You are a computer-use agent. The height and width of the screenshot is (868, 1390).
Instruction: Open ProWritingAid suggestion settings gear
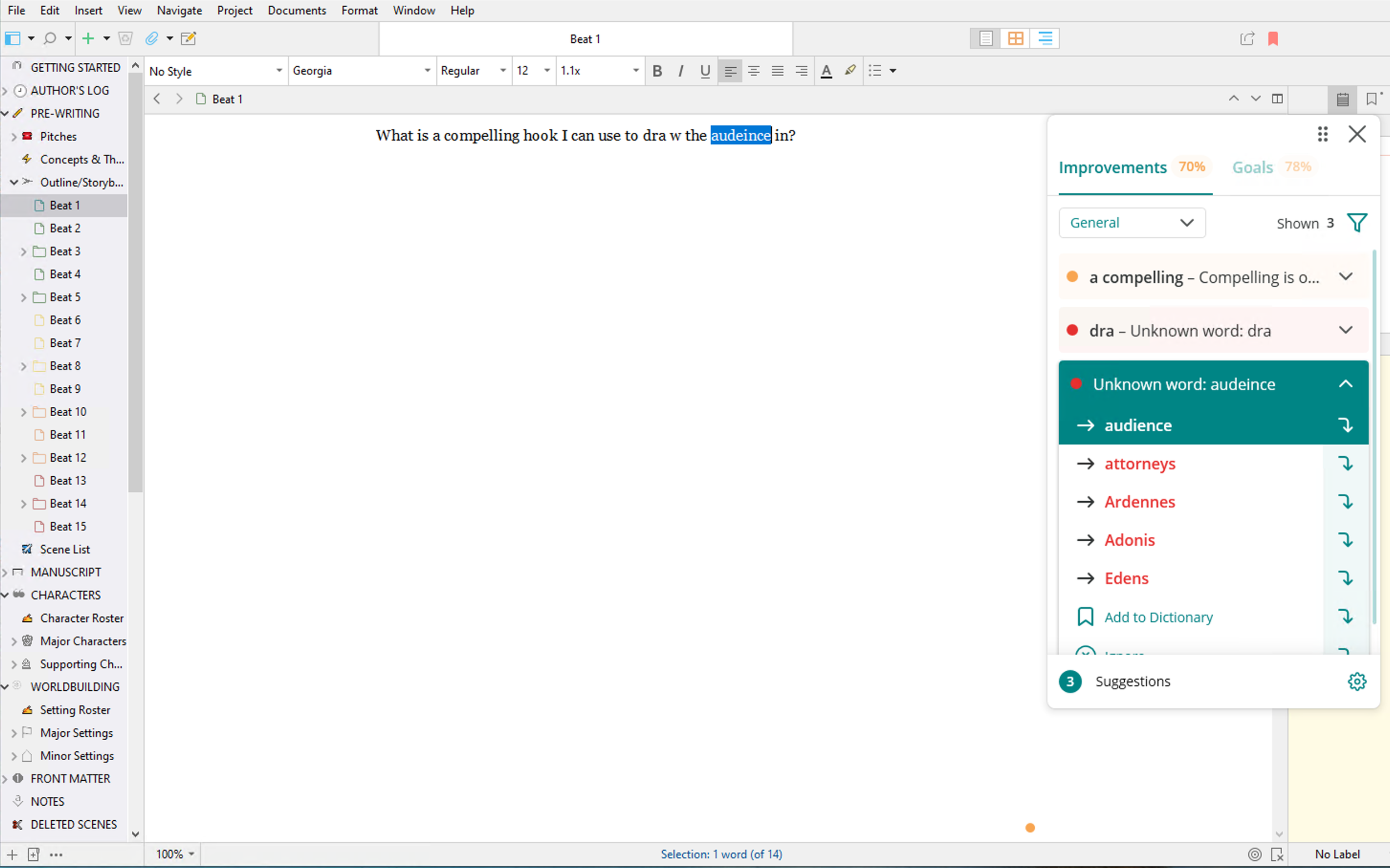(1357, 681)
